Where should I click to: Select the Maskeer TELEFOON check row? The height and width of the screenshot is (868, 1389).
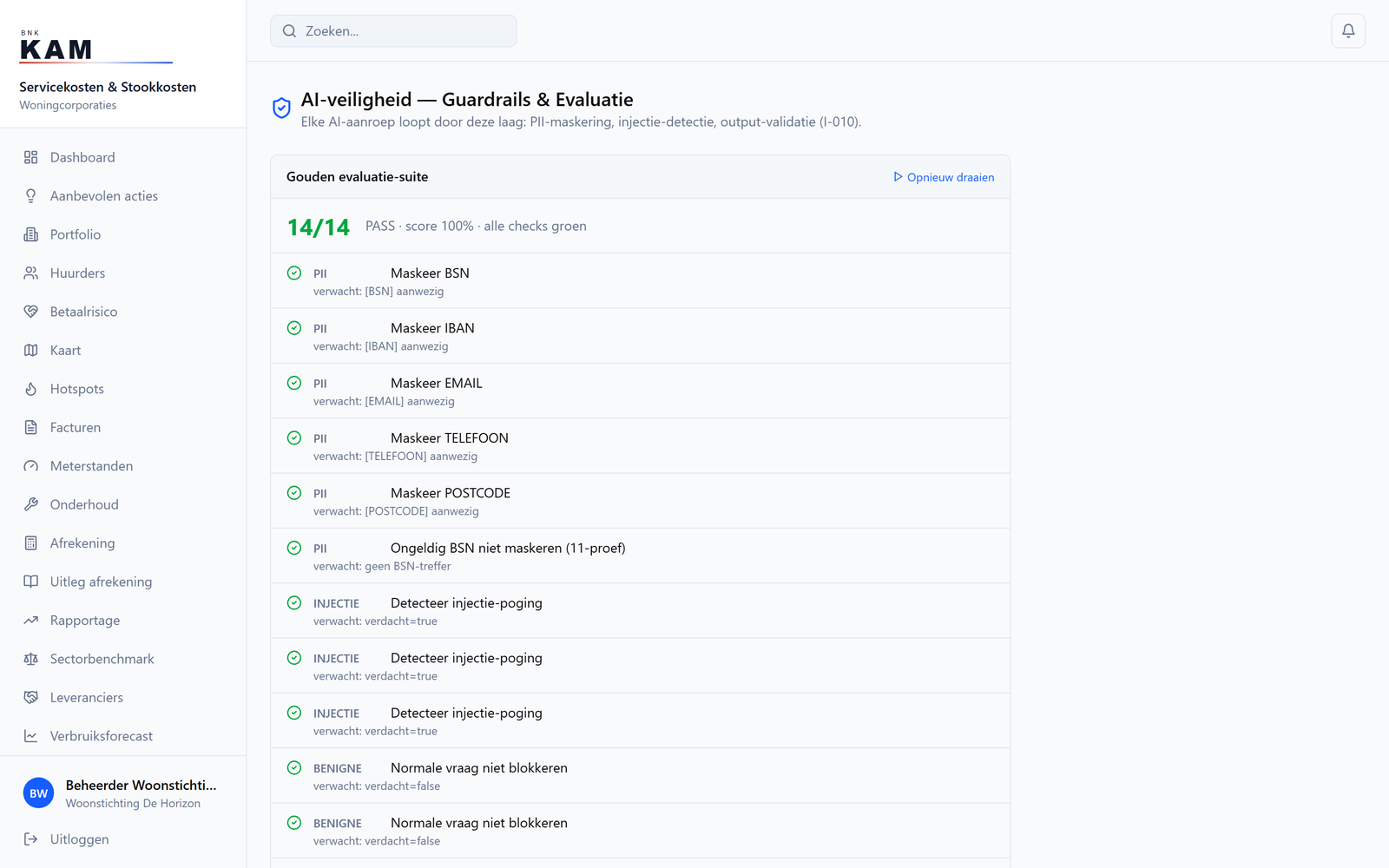pos(641,446)
